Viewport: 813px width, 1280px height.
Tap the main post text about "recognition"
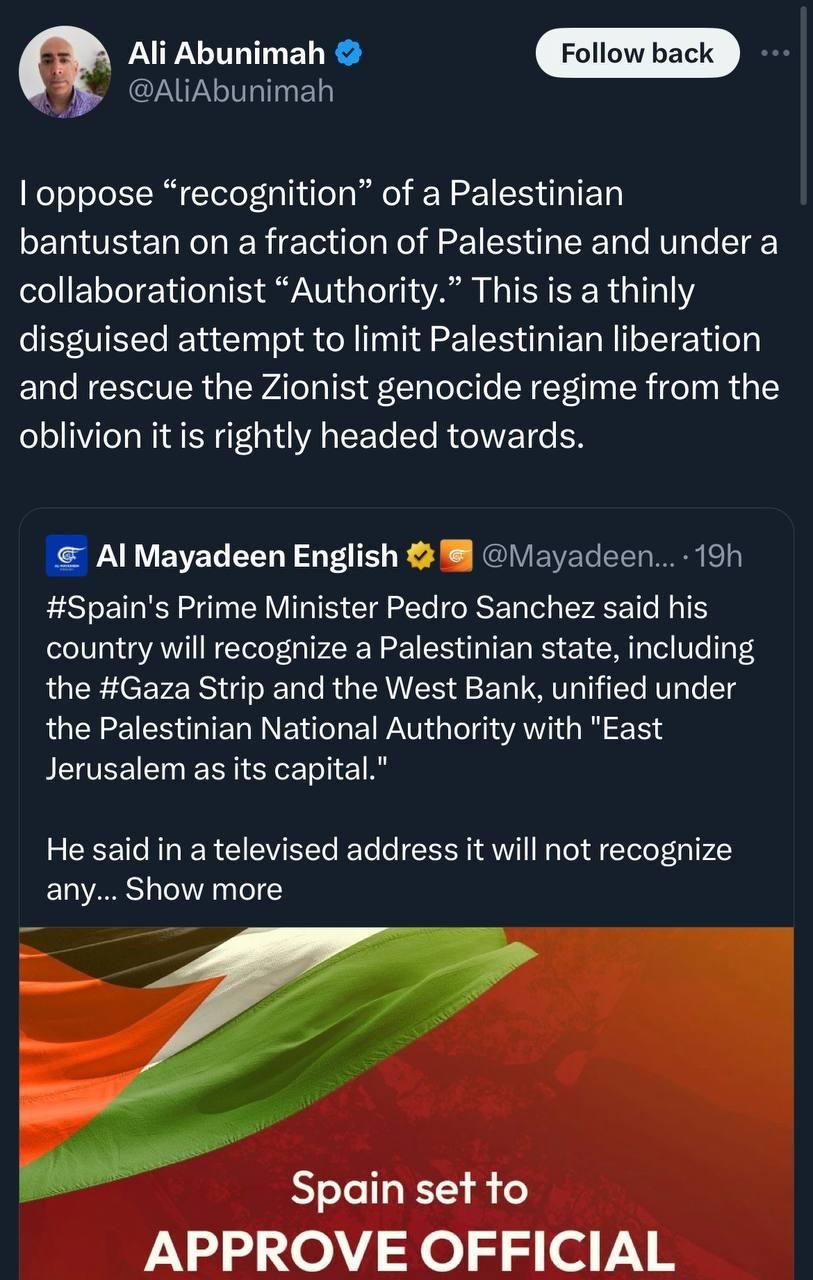[399, 314]
